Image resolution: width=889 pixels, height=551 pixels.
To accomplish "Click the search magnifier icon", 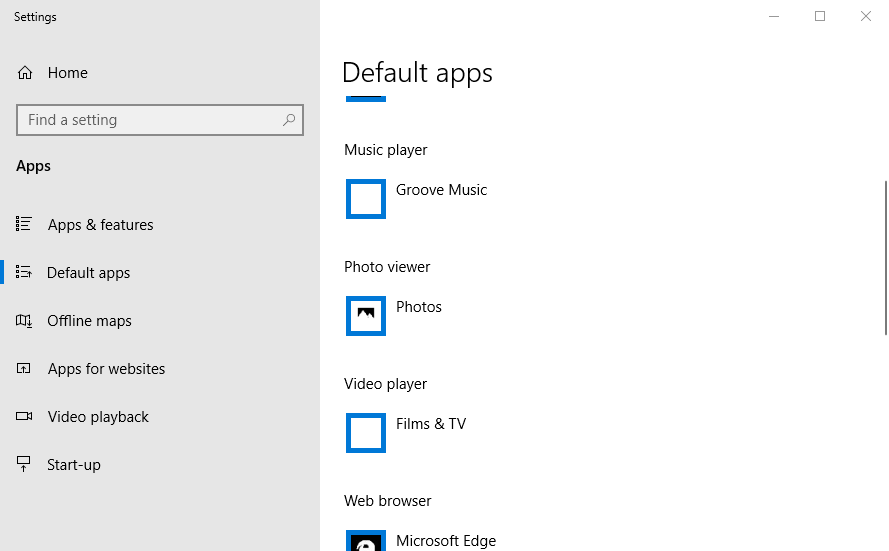I will [289, 120].
